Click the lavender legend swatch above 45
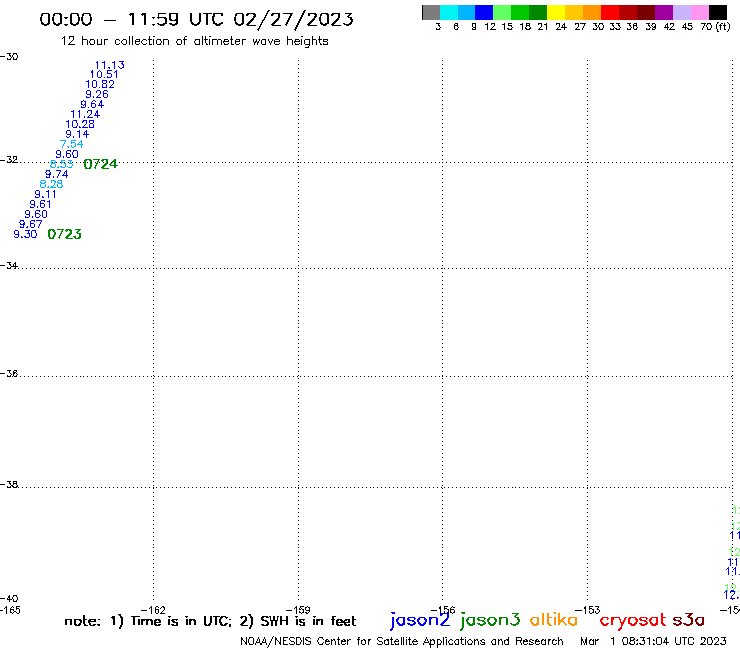Image resolution: width=740 pixels, height=650 pixels. click(682, 12)
